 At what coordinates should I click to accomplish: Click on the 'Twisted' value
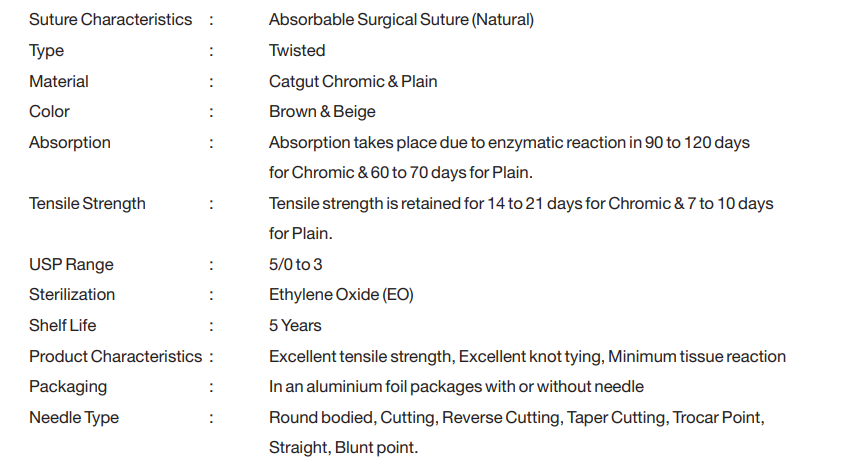pyautogui.click(x=297, y=51)
